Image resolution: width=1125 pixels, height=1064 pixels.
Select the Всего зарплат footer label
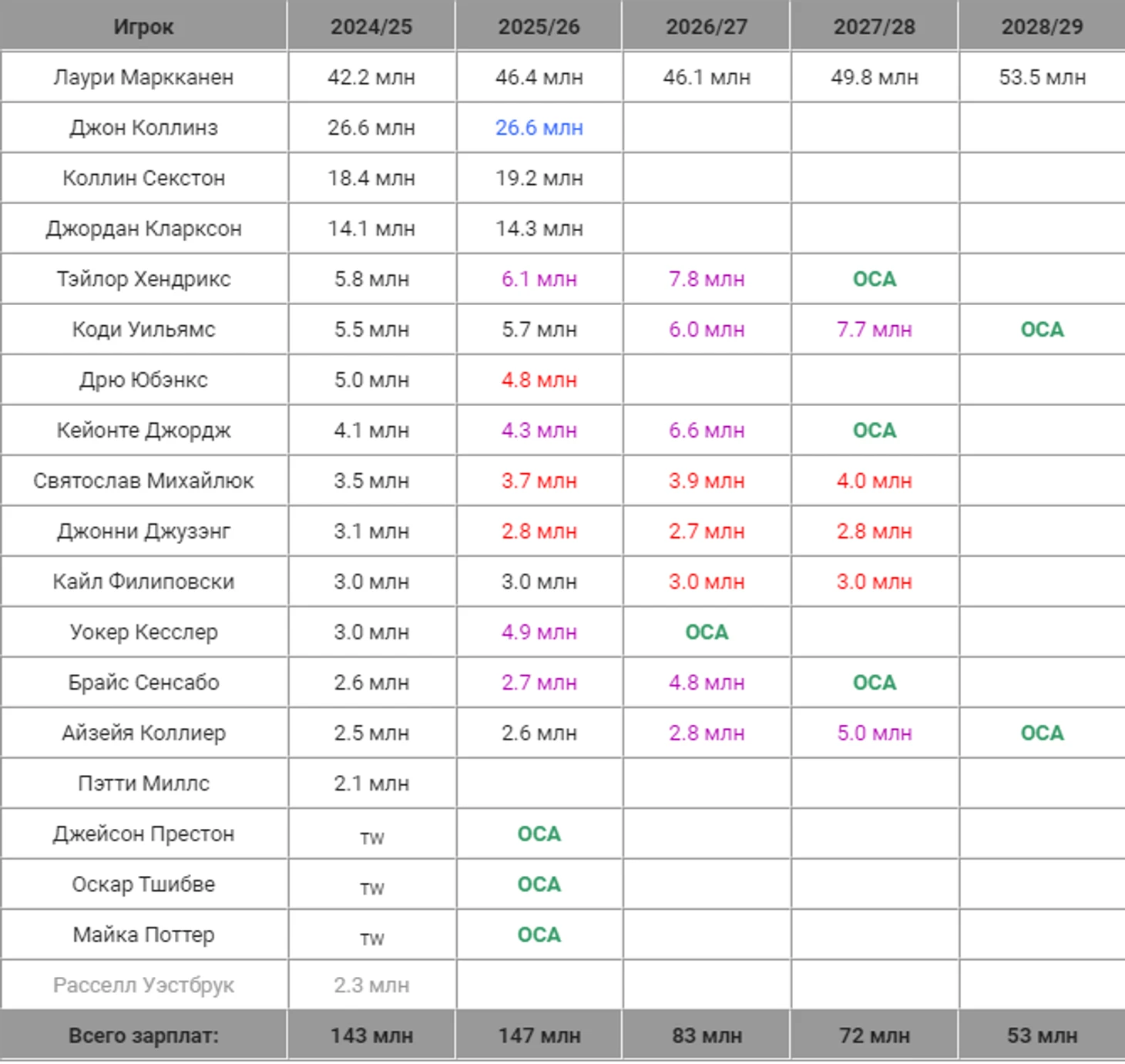[x=143, y=1035]
